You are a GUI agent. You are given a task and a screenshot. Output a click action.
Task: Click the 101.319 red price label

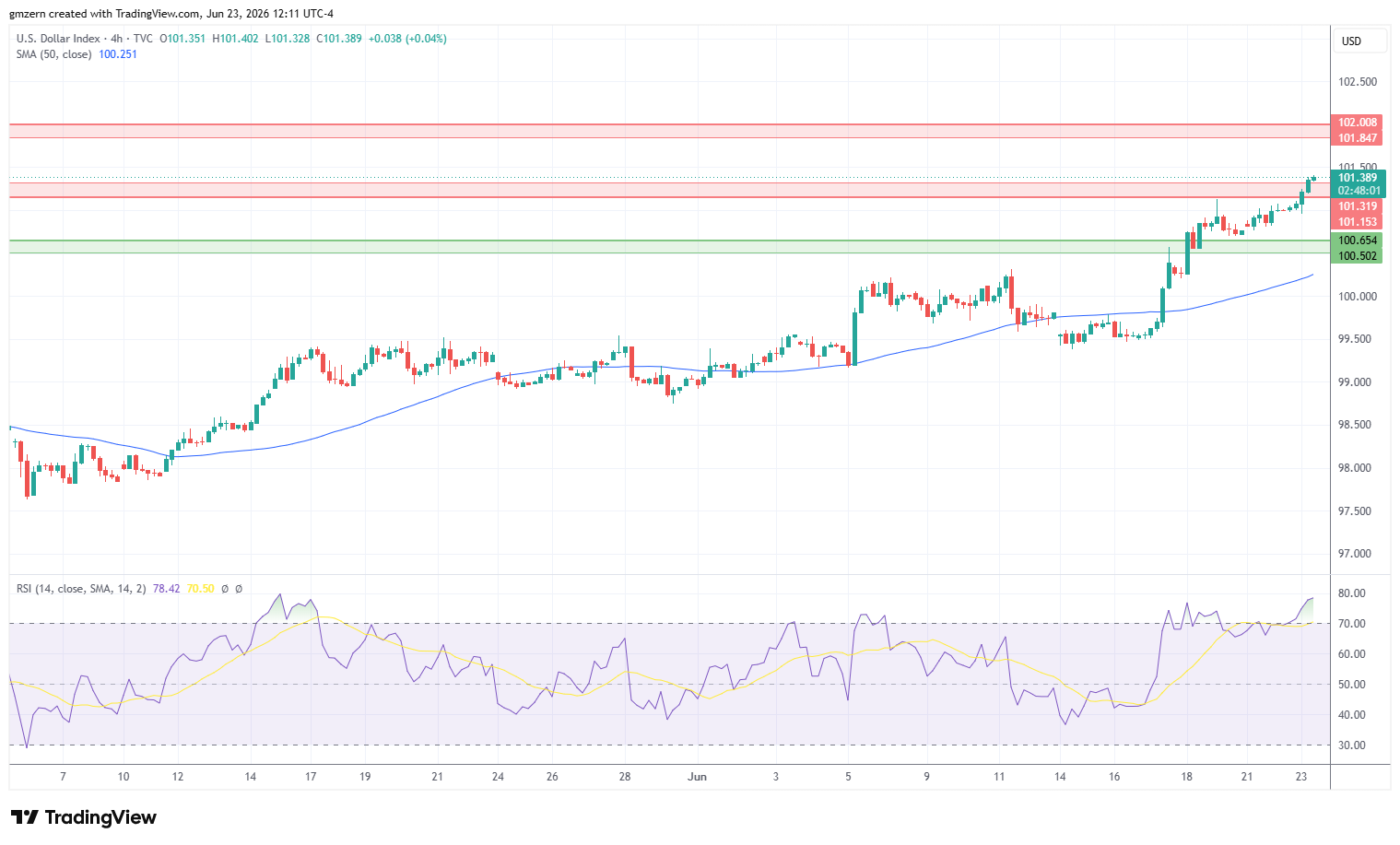pyautogui.click(x=1358, y=206)
